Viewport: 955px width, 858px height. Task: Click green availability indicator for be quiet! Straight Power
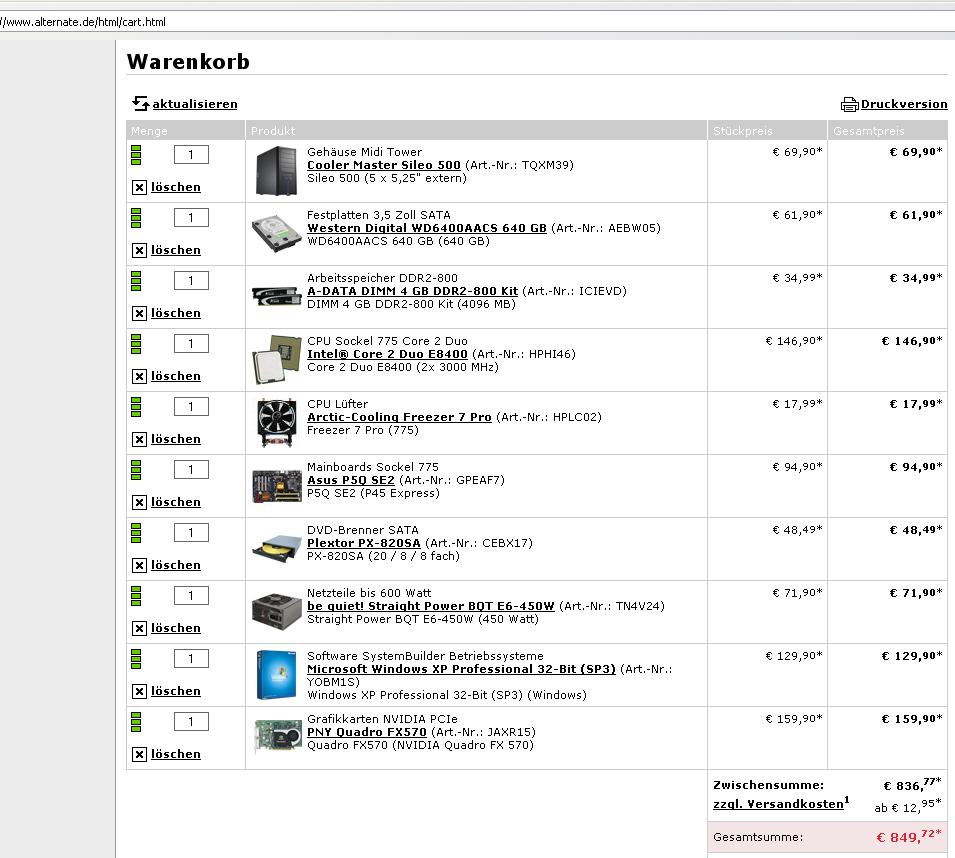coord(136,596)
